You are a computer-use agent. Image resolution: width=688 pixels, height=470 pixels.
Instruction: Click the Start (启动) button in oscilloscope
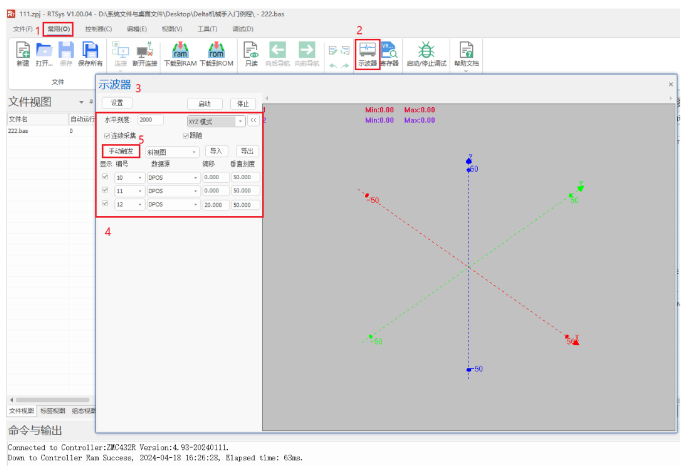[204, 104]
